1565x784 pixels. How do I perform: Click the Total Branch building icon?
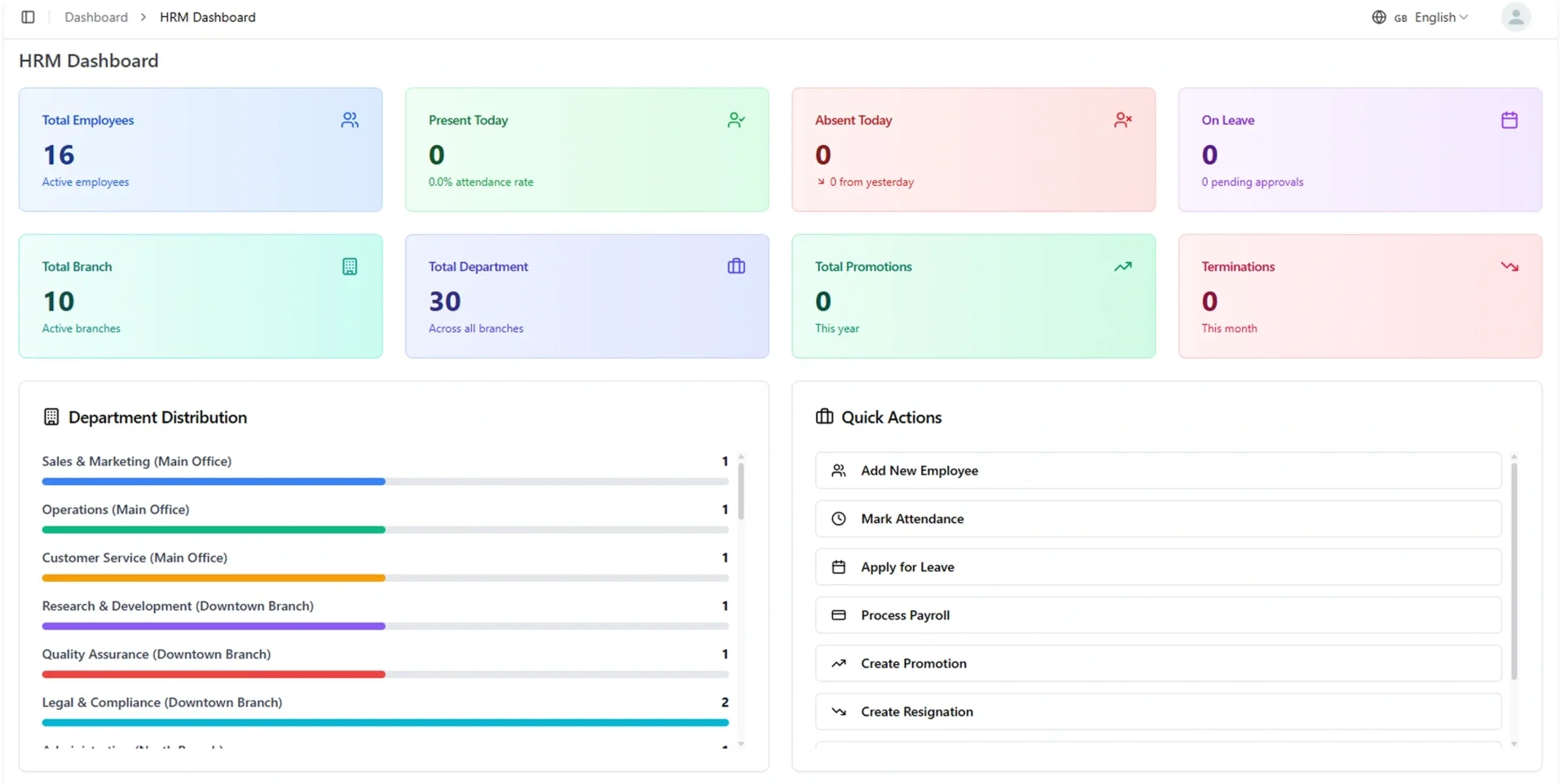click(x=350, y=266)
